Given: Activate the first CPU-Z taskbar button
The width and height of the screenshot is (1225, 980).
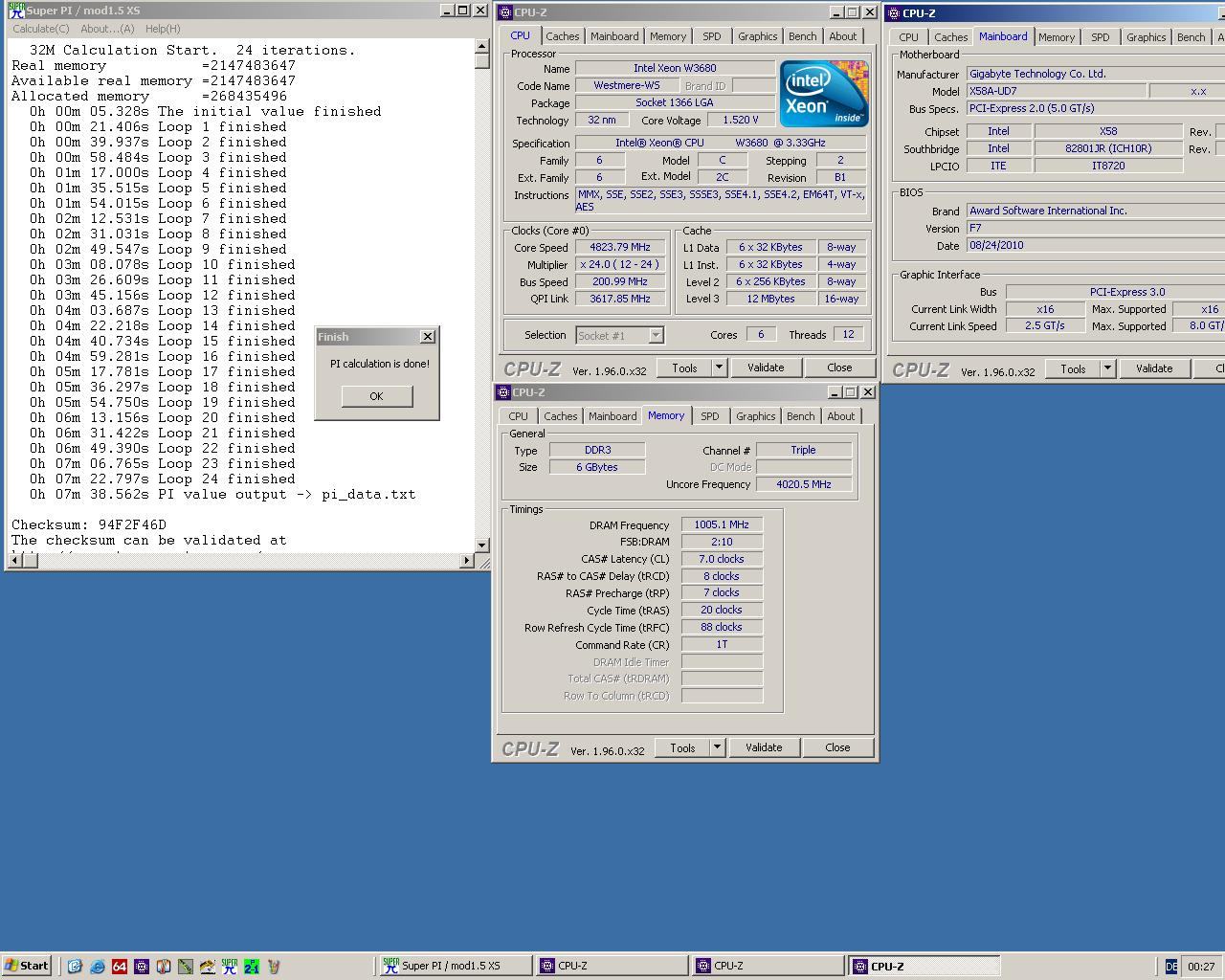Looking at the screenshot, I should pos(611,966).
